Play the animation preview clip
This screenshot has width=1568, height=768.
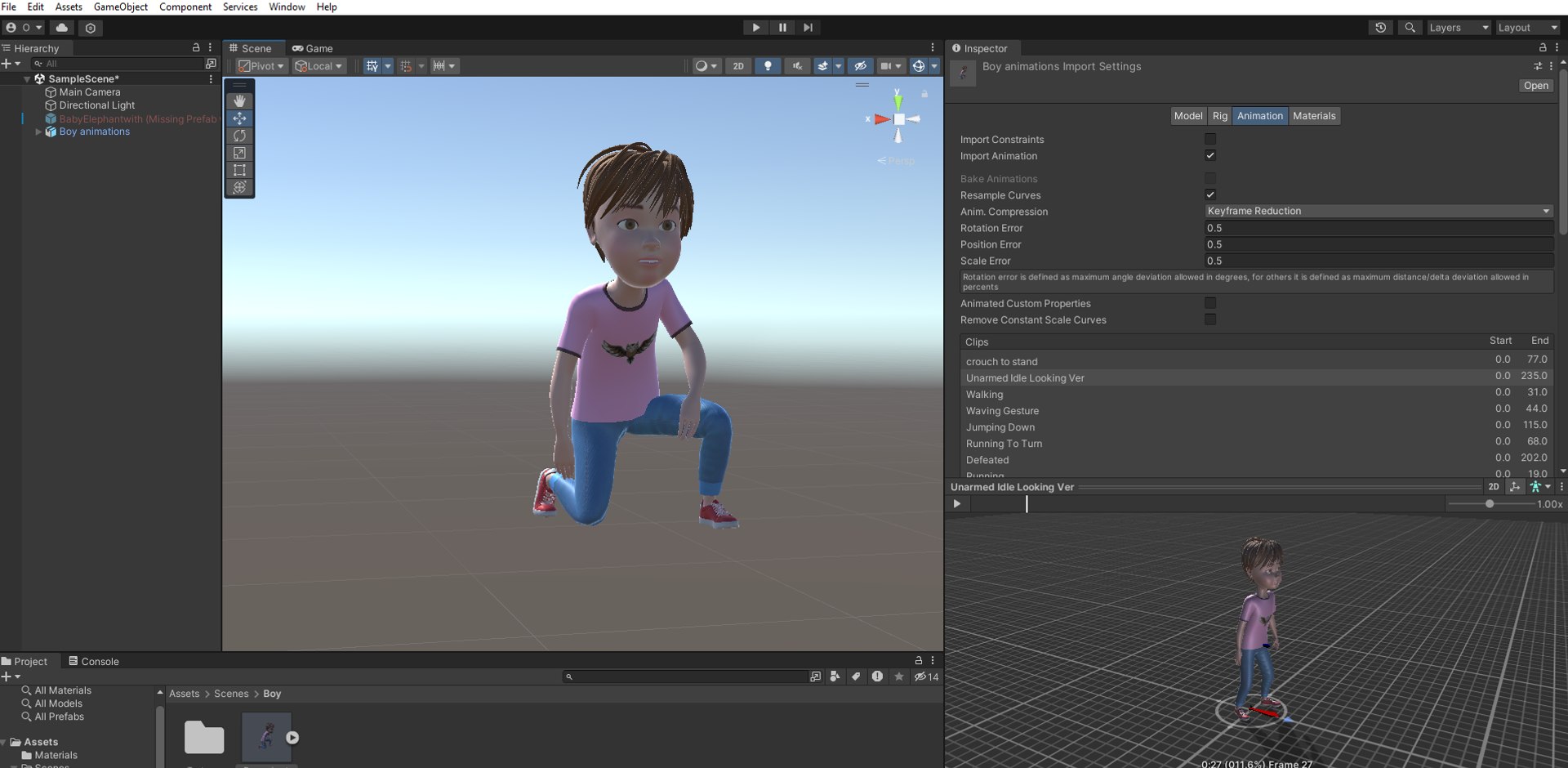coord(957,504)
